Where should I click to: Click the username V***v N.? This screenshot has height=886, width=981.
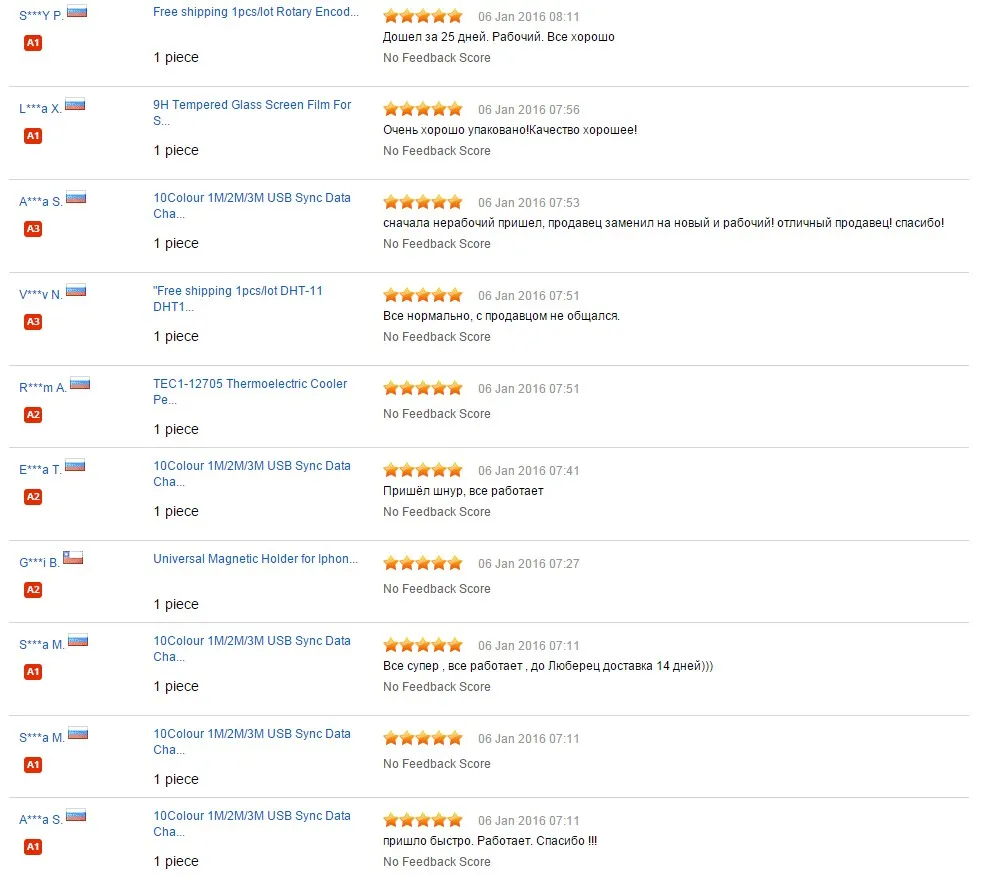coord(41,294)
